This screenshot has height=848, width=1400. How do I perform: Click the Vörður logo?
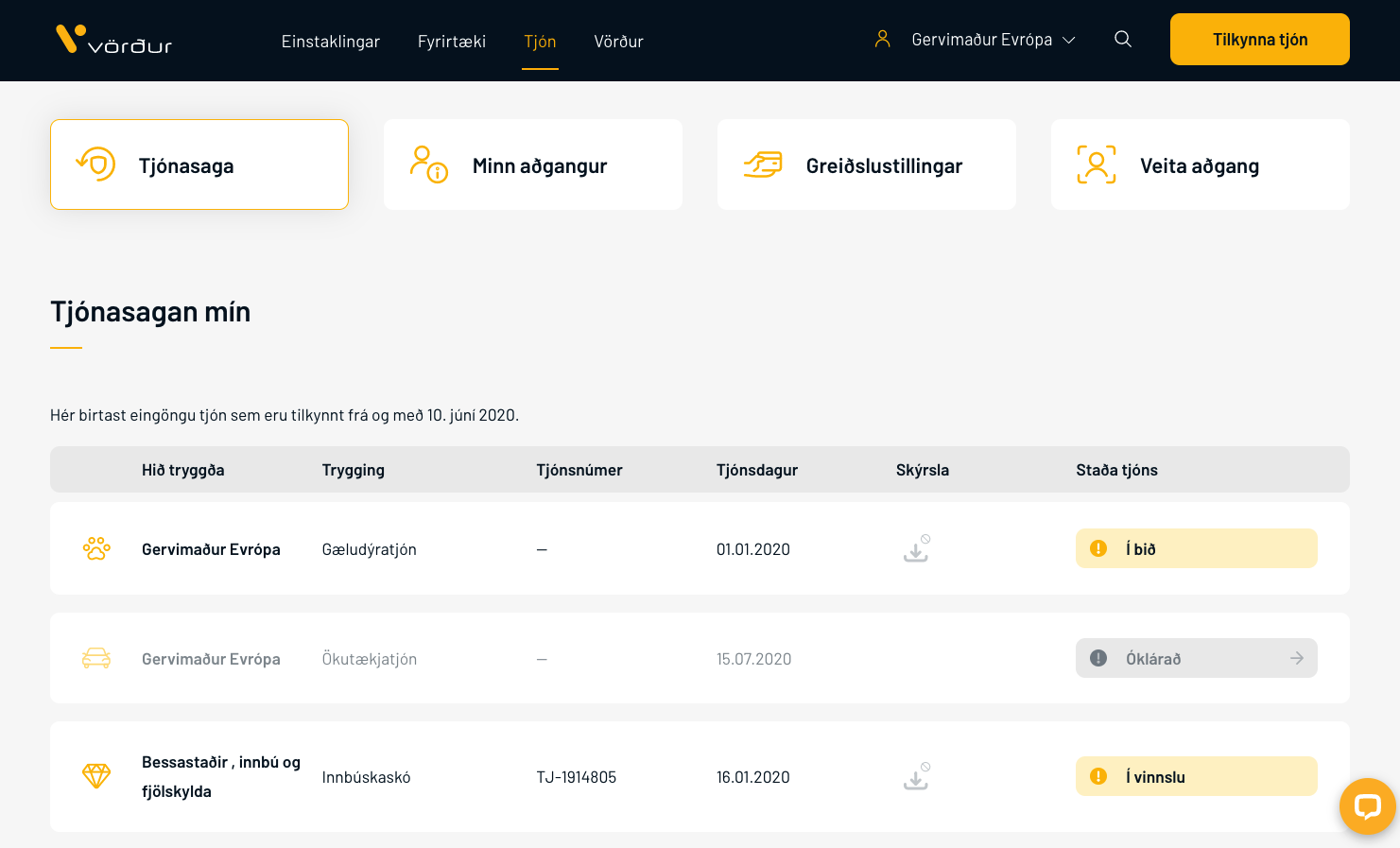coord(113,40)
